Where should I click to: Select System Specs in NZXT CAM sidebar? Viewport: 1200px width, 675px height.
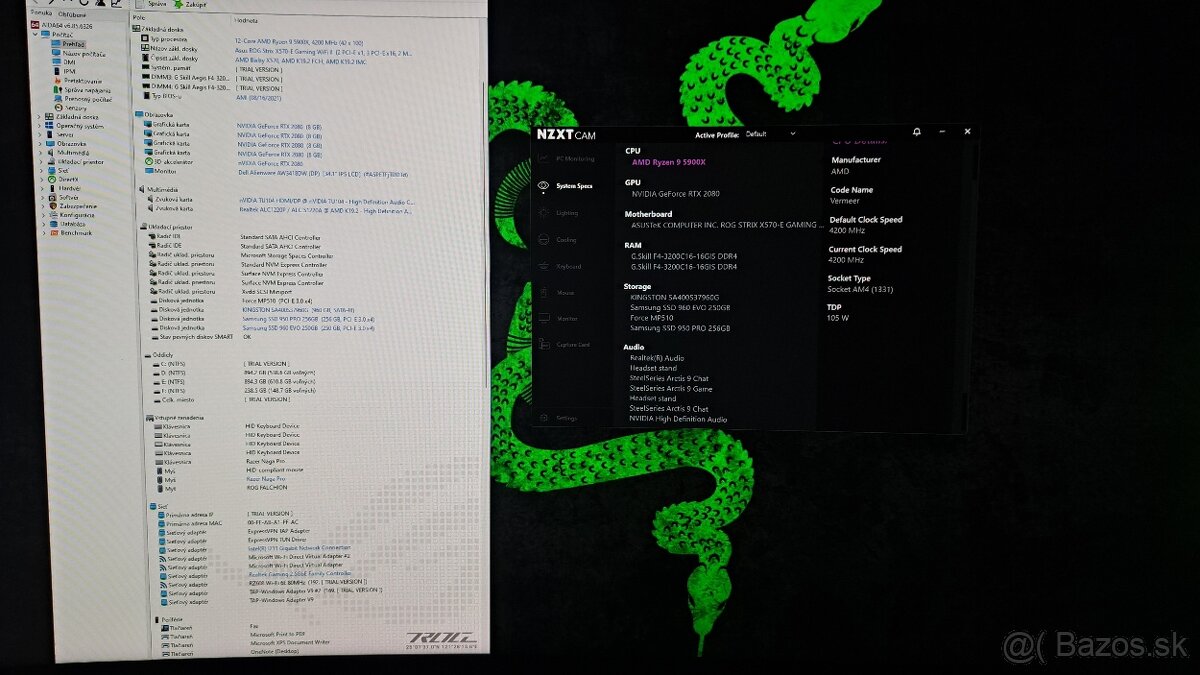coord(566,186)
